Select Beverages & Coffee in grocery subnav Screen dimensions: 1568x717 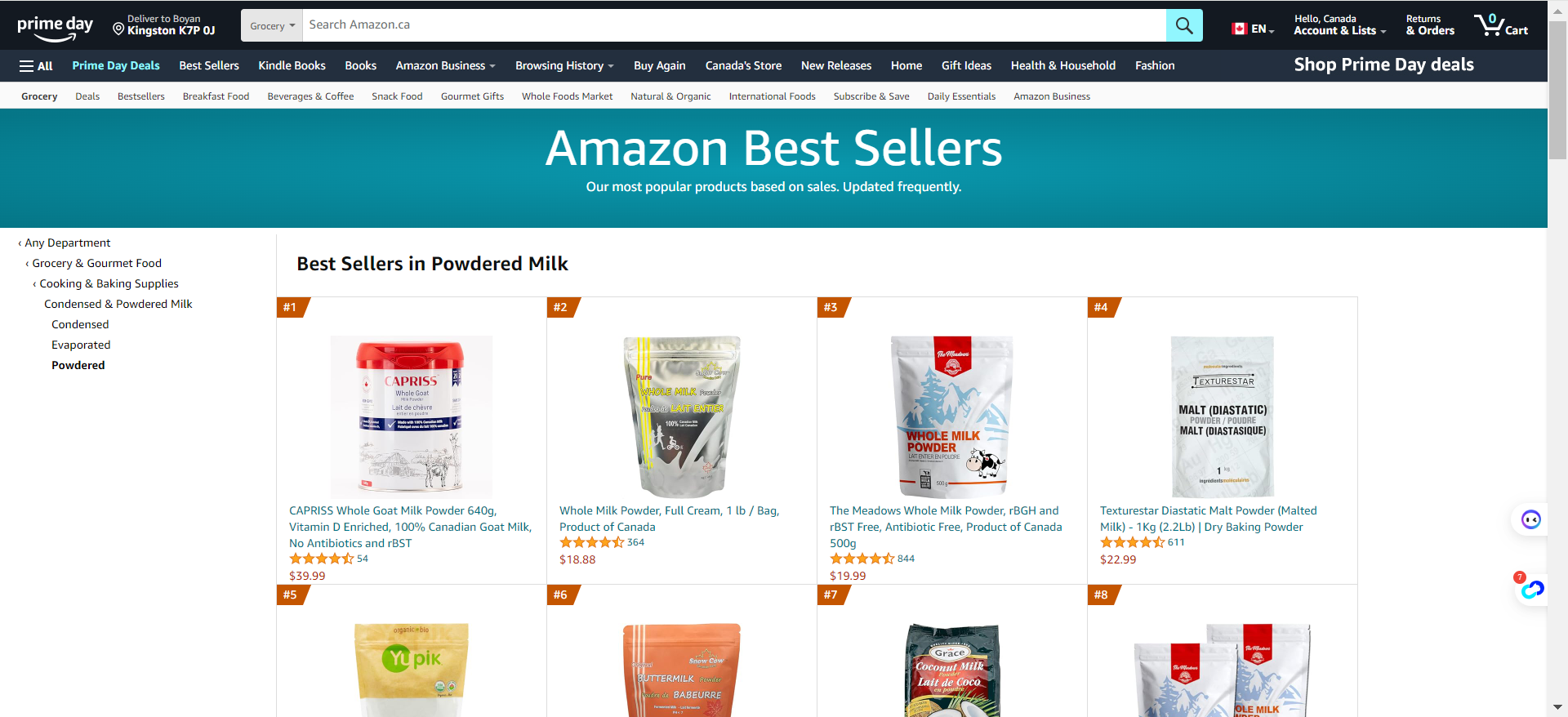(x=310, y=96)
